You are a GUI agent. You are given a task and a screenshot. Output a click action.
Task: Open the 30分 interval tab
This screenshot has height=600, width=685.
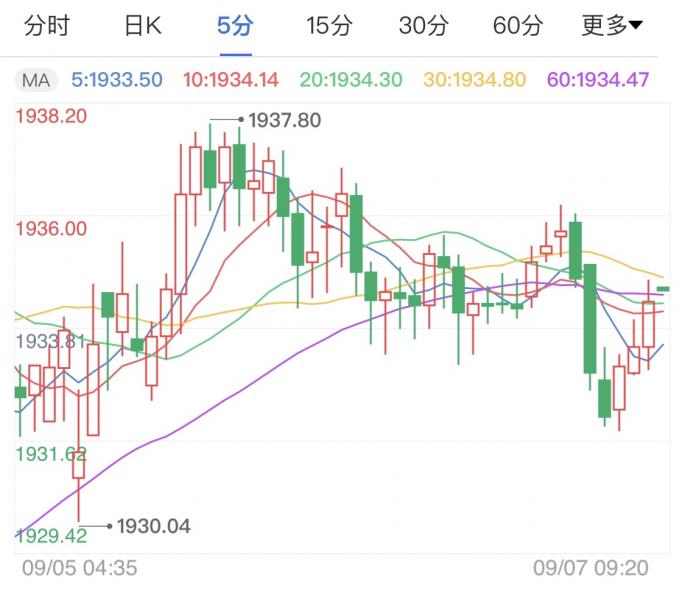coord(423,26)
